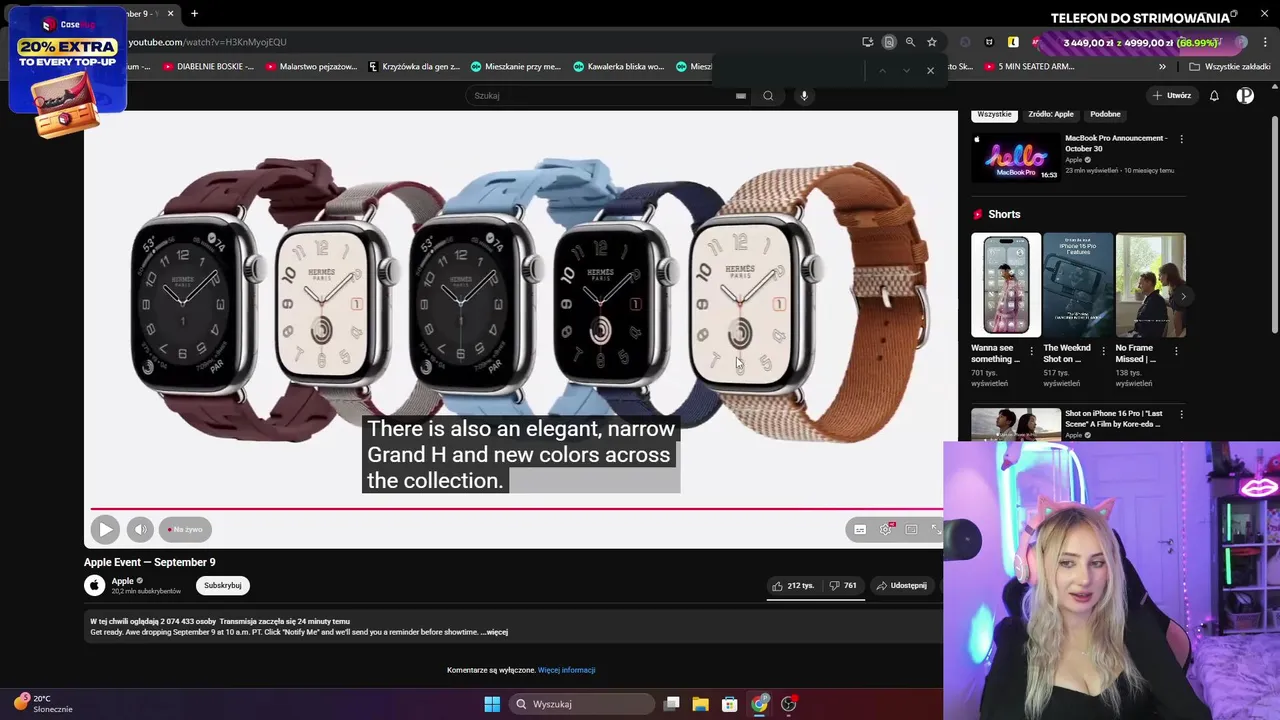Open the weather widget showing 20°C
Image resolution: width=1280 pixels, height=720 pixels.
pos(42,704)
